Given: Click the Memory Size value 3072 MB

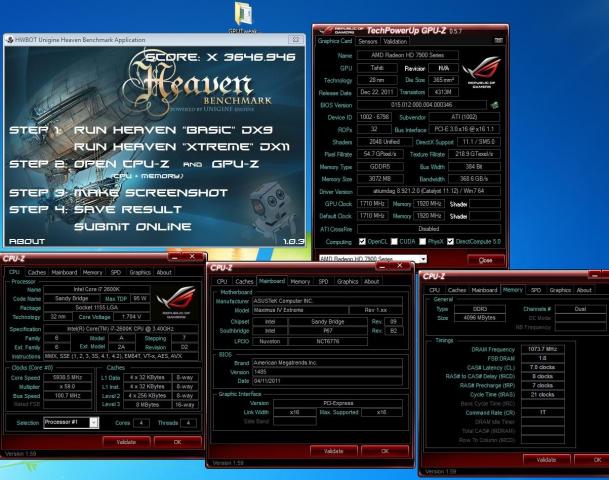Looking at the screenshot, I should (380, 179).
